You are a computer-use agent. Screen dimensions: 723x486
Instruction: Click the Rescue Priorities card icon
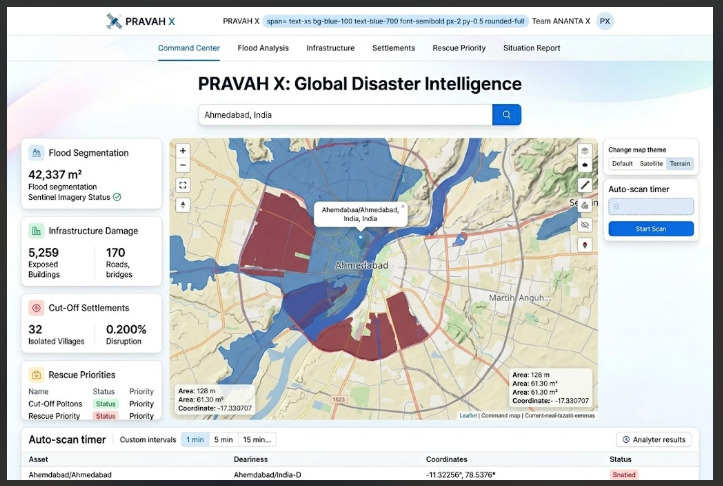(x=36, y=374)
